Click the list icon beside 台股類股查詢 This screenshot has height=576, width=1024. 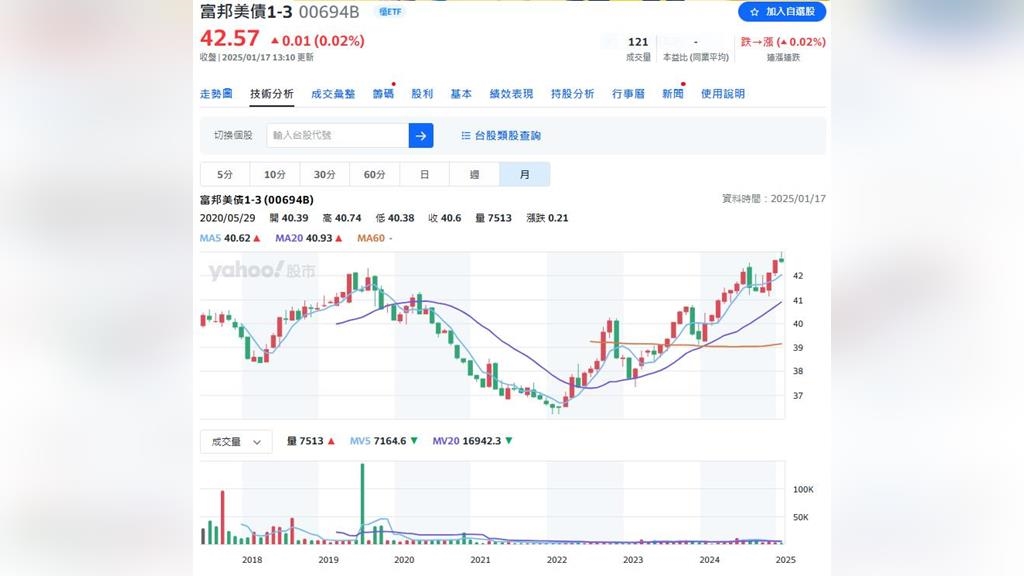(x=465, y=135)
